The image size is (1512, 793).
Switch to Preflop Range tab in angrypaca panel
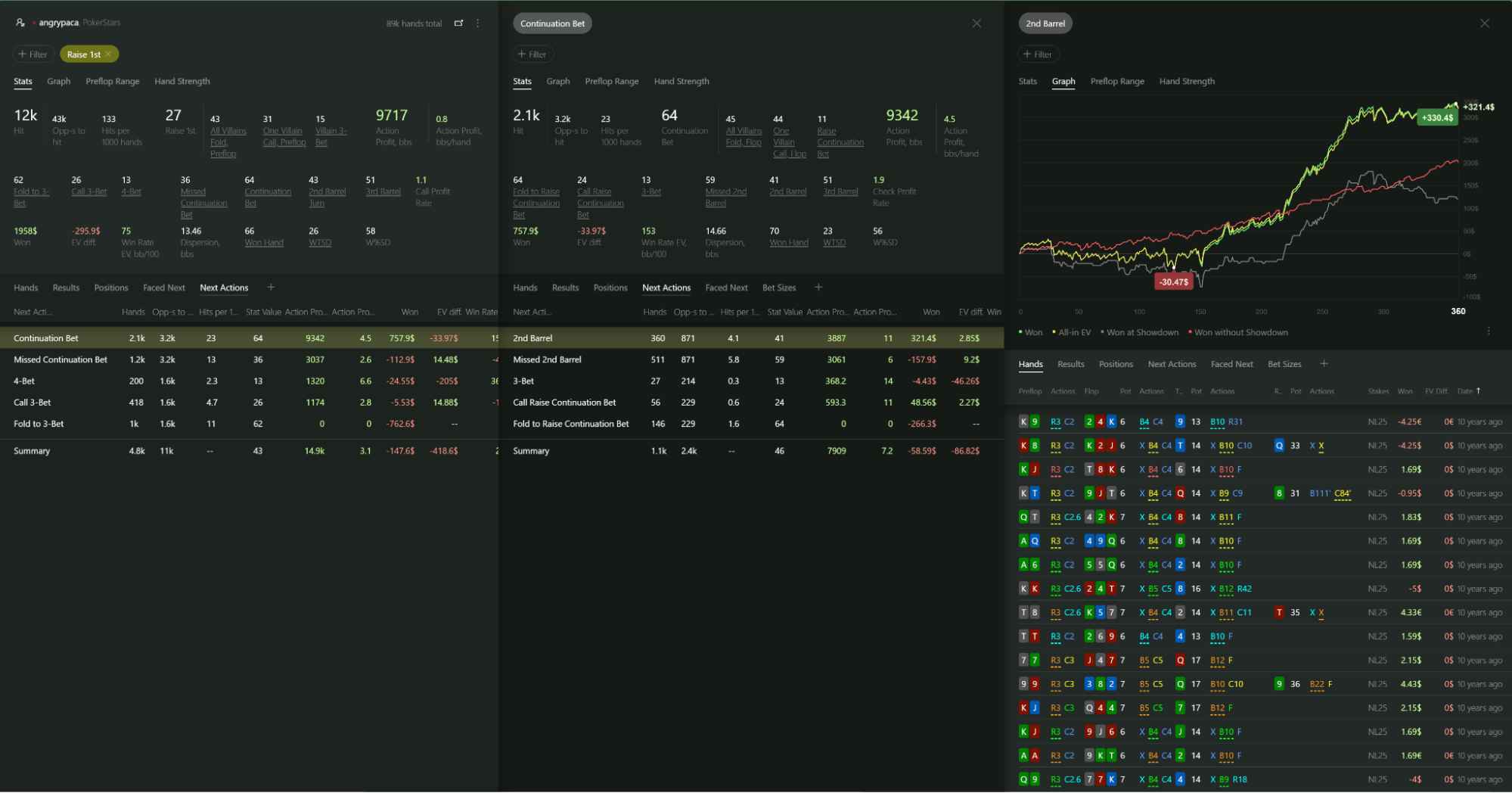pos(112,81)
